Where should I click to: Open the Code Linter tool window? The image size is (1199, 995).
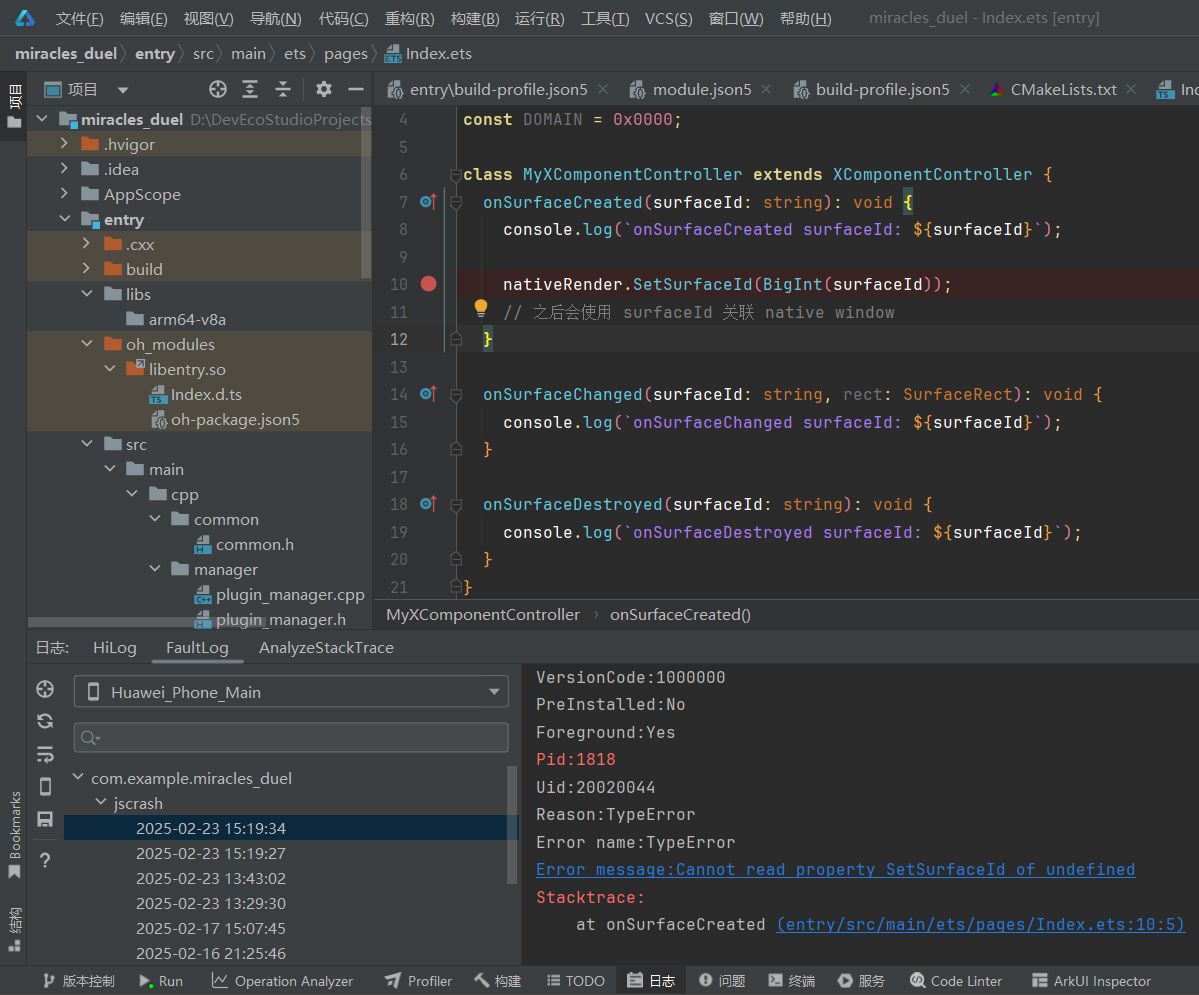pos(956,981)
